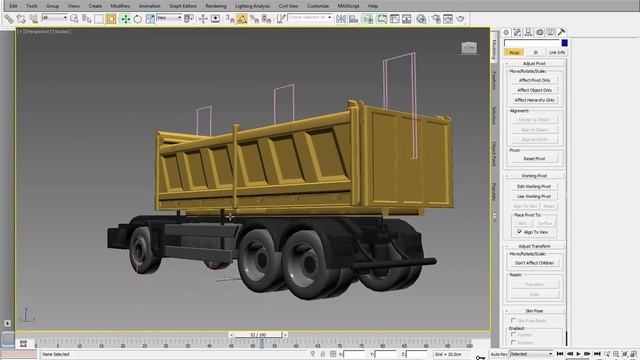Collapse the Skin Pose rollout
Image resolution: width=640 pixels, height=360 pixels.
click(534, 311)
